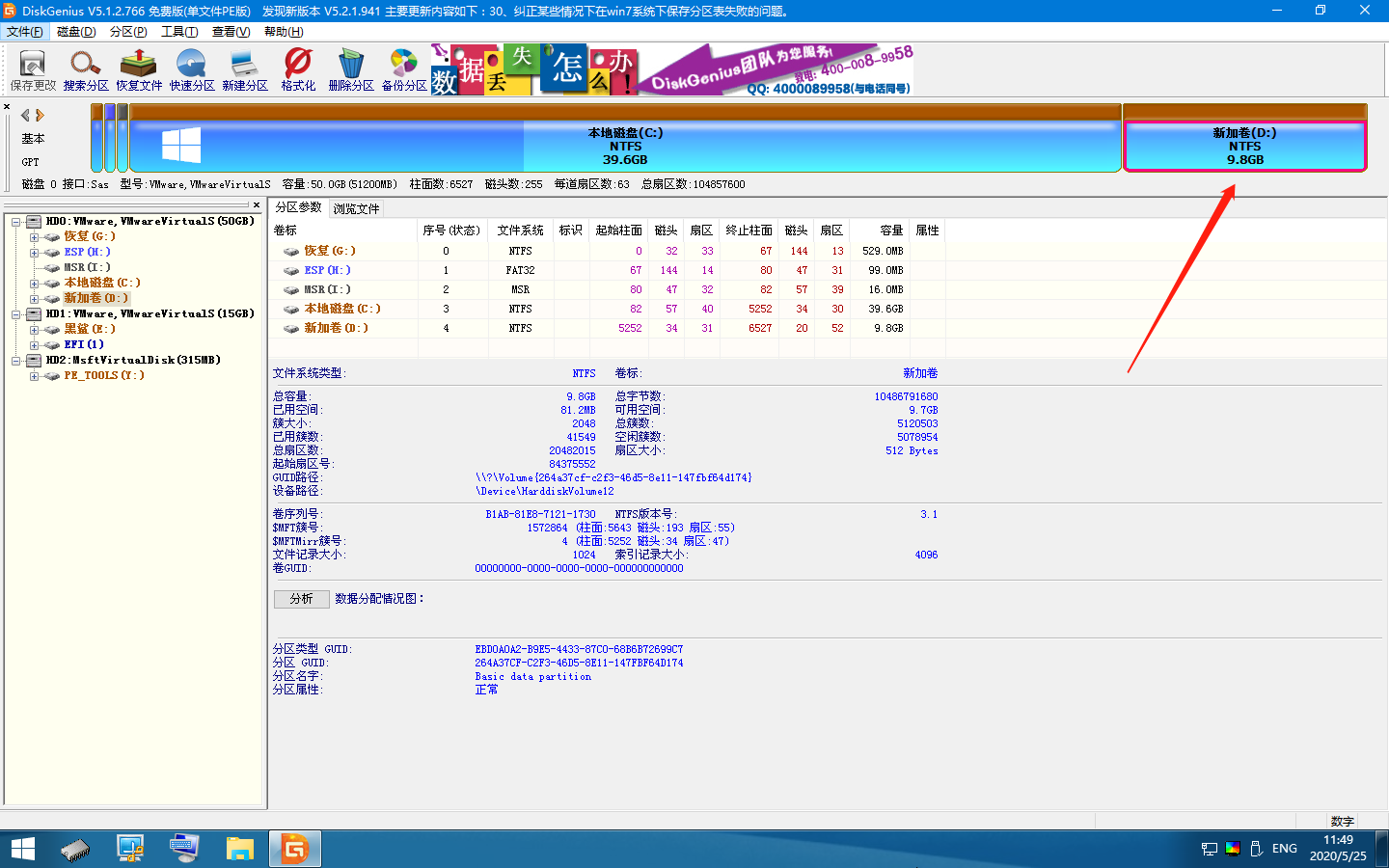Expand the 本地磁盘(C:) tree node
The height and width of the screenshot is (868, 1389).
[x=34, y=284]
